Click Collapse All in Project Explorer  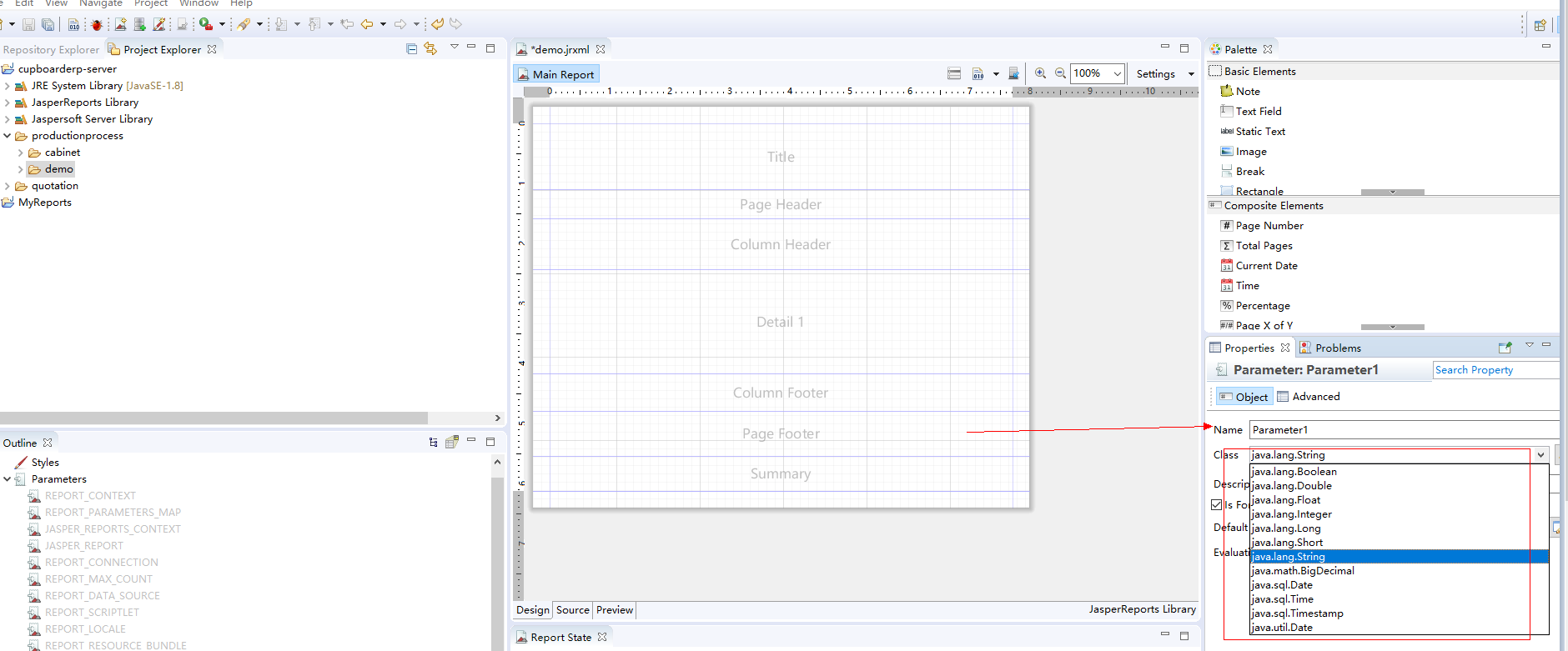[x=411, y=48]
